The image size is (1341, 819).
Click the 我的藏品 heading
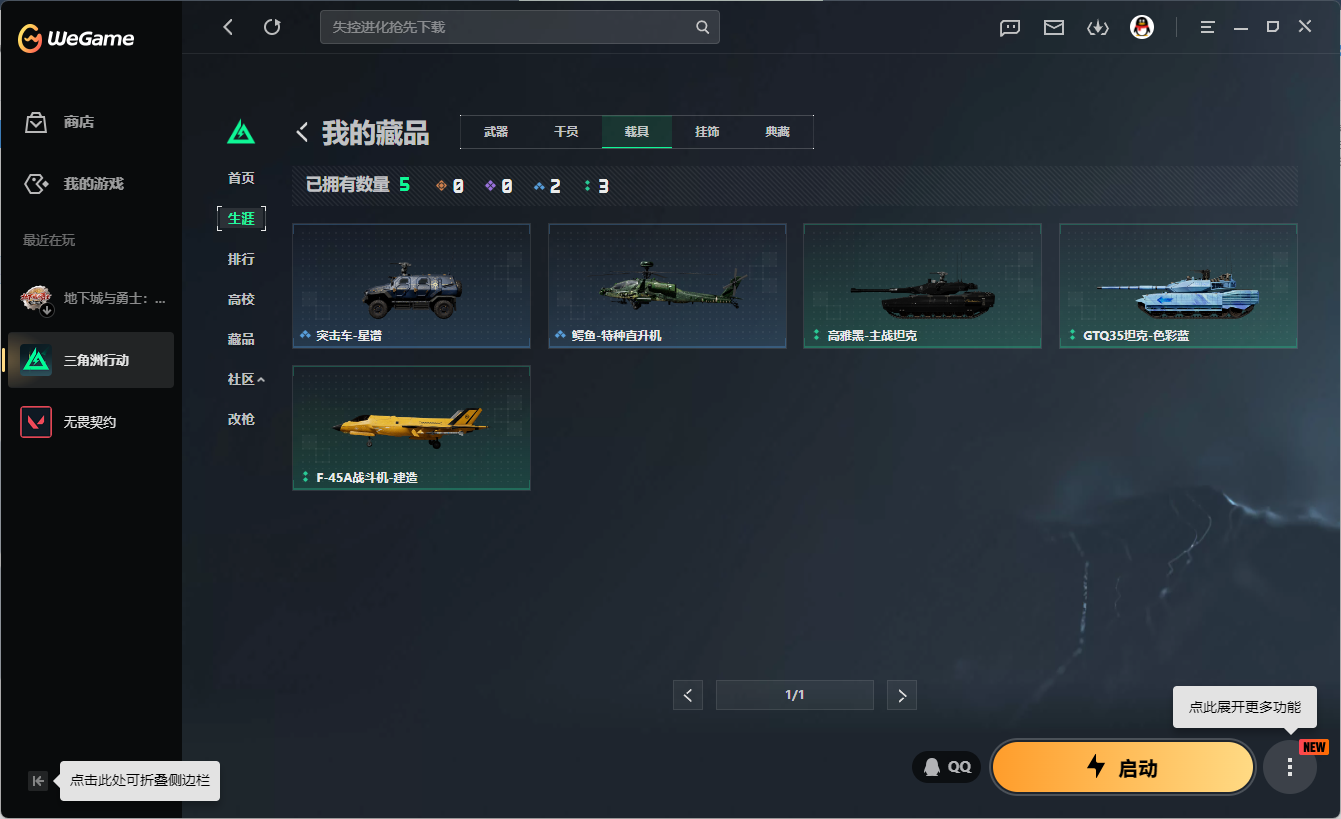(375, 132)
